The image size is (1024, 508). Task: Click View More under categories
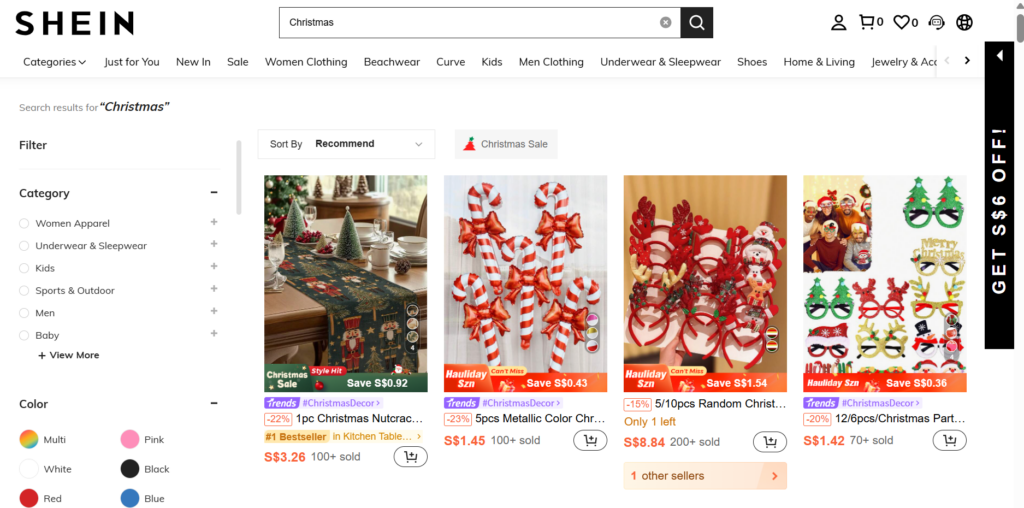68,355
